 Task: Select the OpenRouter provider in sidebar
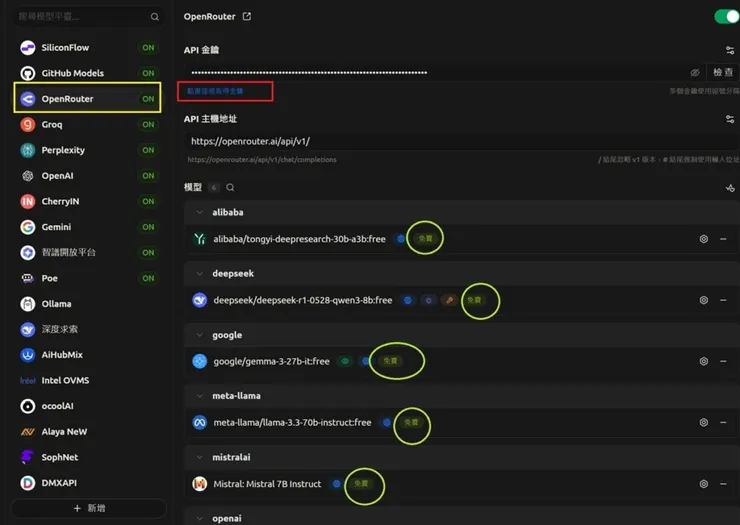point(88,99)
